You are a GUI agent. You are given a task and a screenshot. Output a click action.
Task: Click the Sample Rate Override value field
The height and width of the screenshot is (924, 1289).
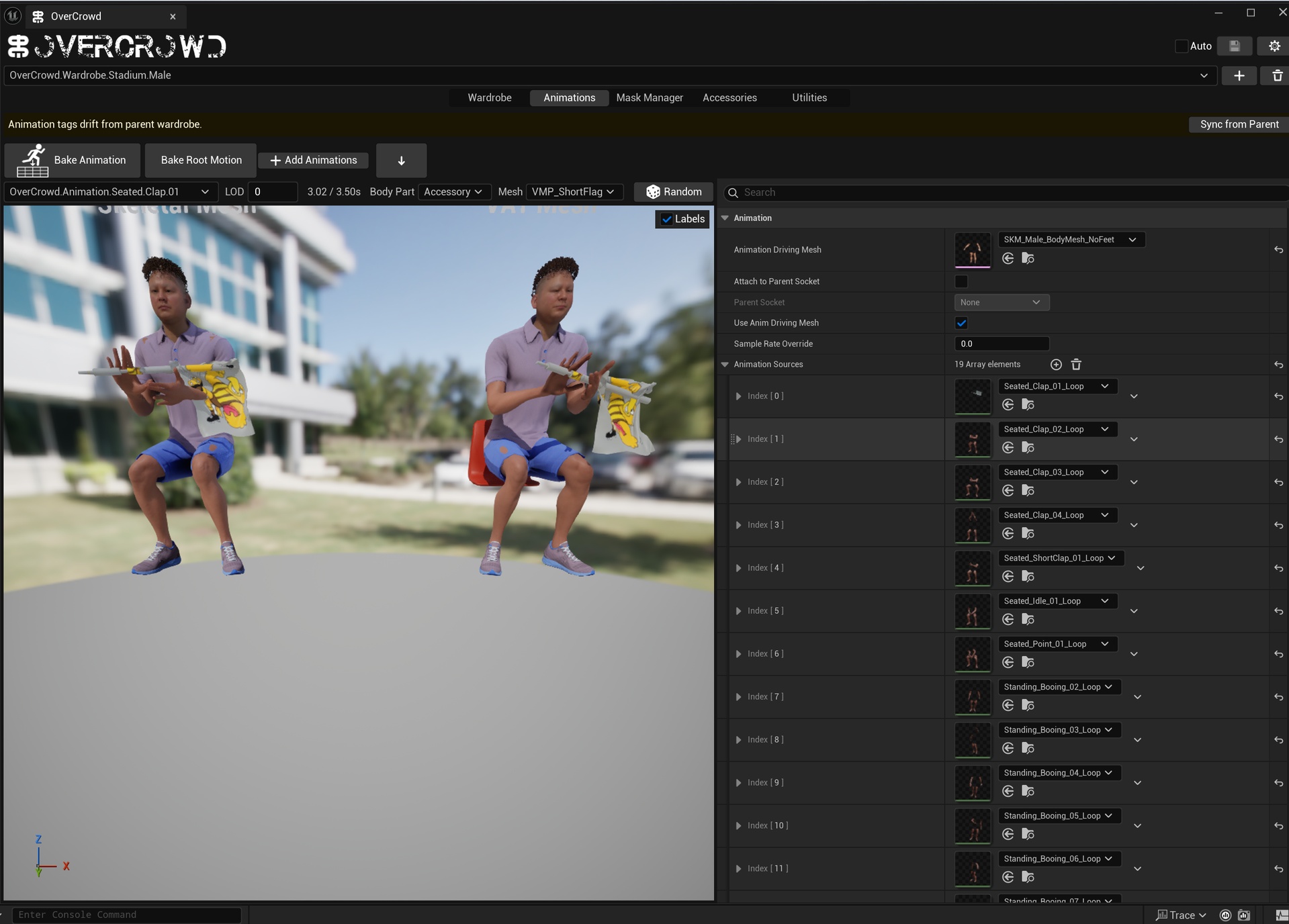[x=1002, y=344]
